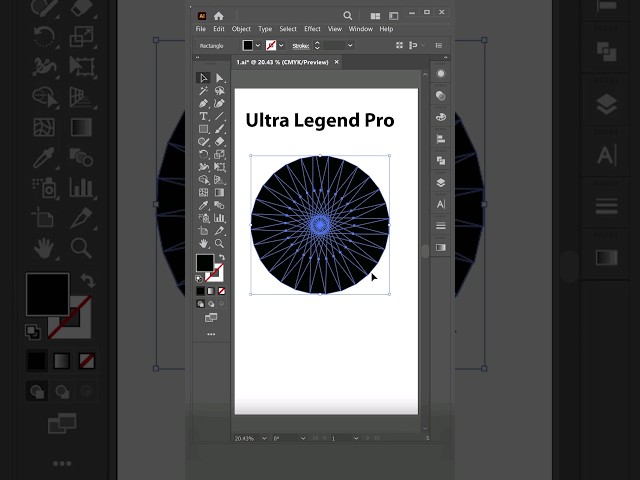Activate the Free Transform tool
640x480 pixels.
click(x=219, y=167)
